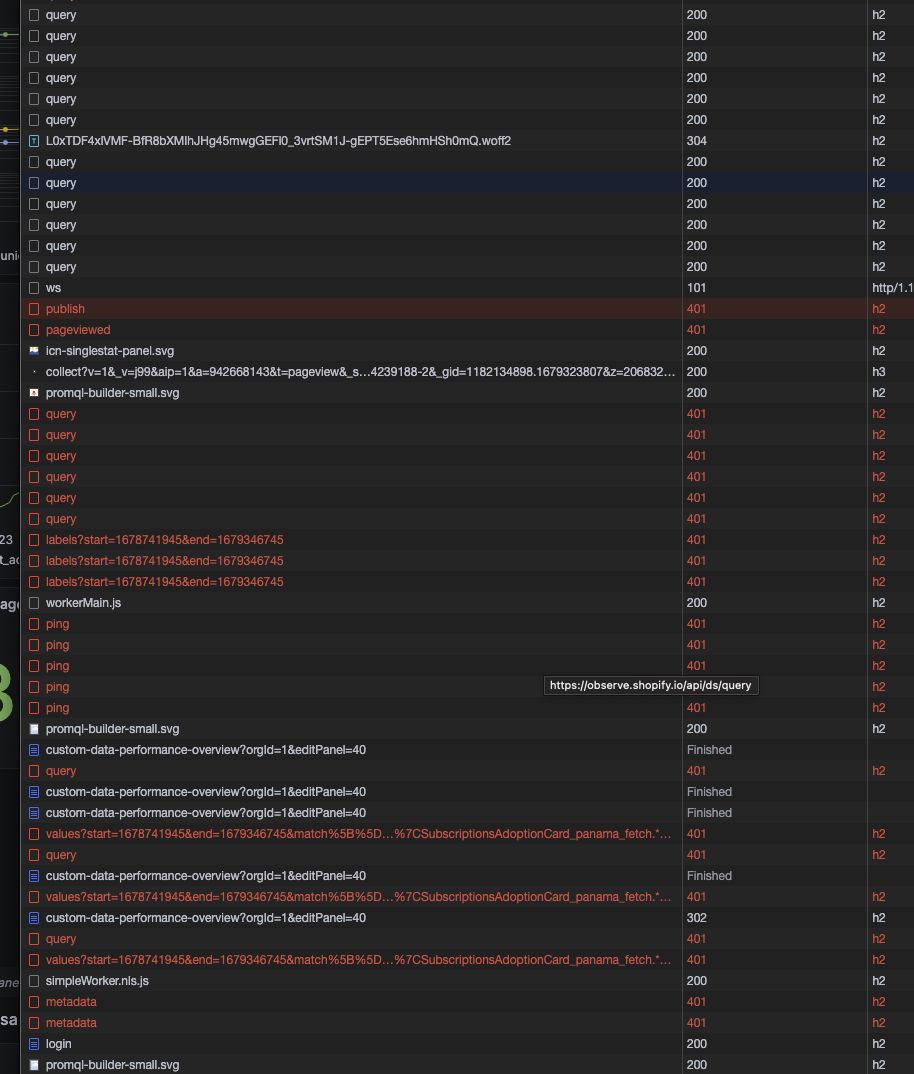Click the script icon next to workerMain.js
Screen dimensions: 914x1074
tap(33, 602)
